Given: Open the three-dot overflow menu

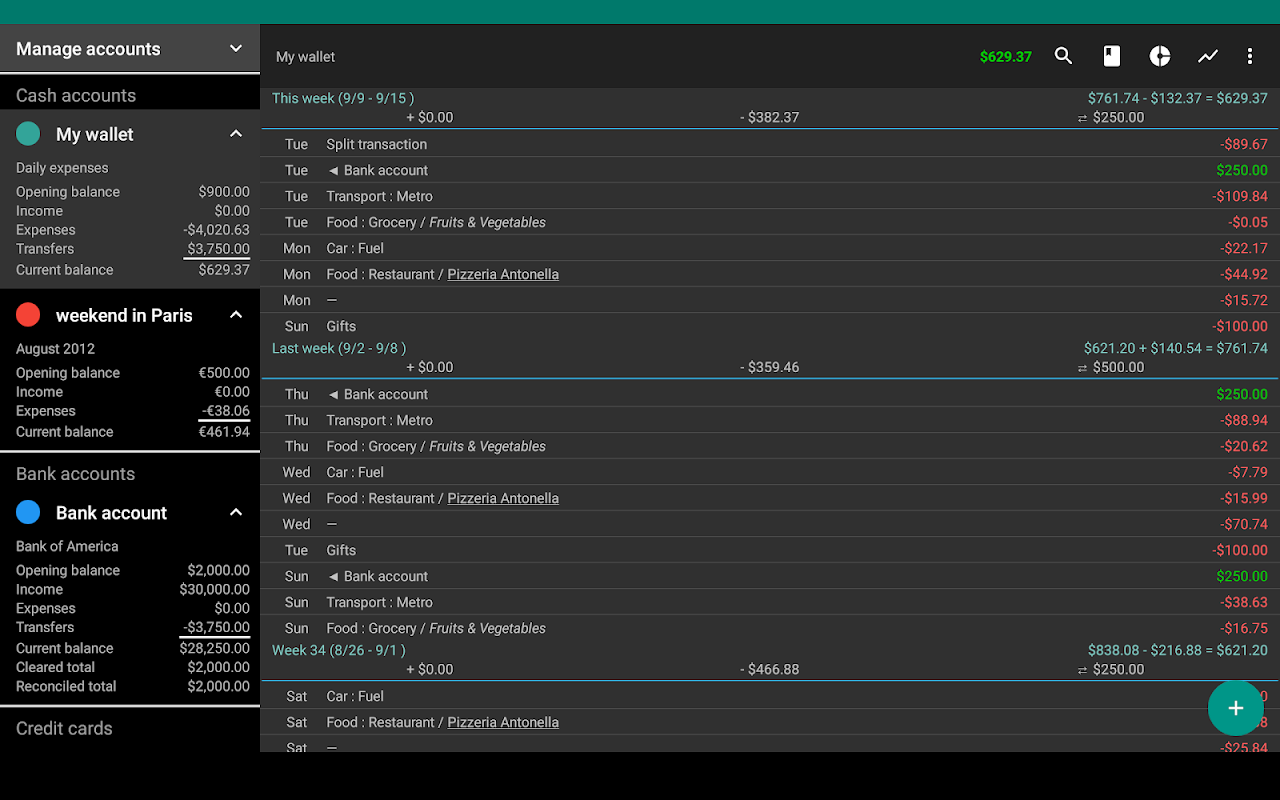Looking at the screenshot, I should click(x=1250, y=56).
